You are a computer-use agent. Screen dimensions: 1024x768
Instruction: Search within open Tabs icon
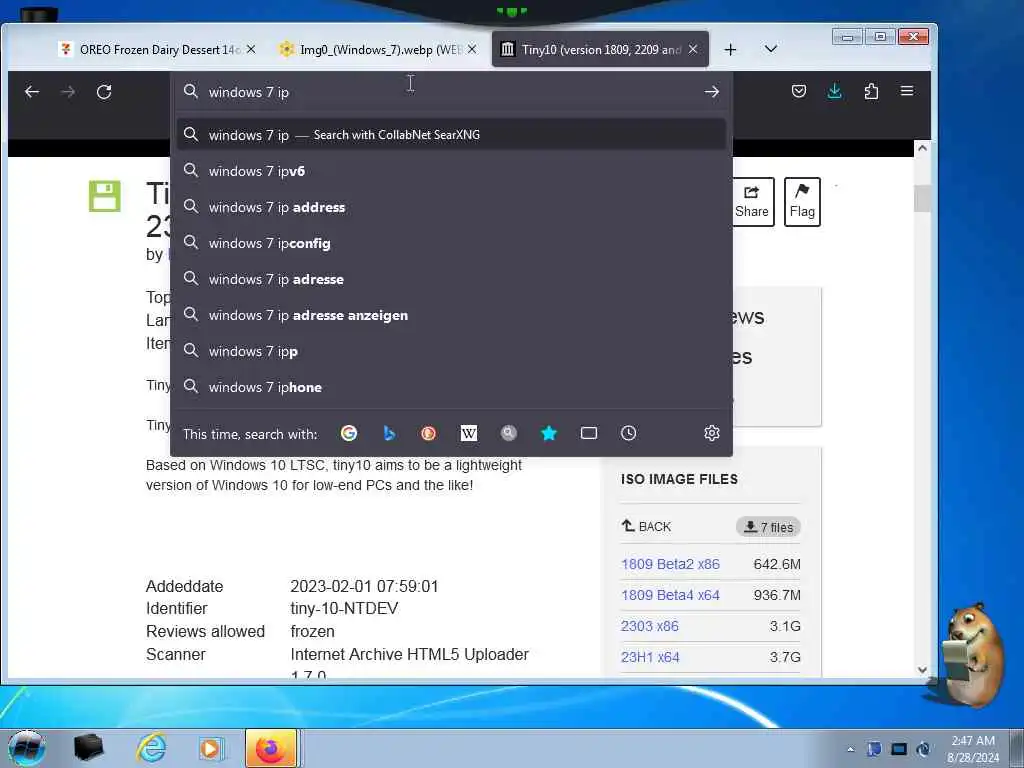tap(588, 433)
